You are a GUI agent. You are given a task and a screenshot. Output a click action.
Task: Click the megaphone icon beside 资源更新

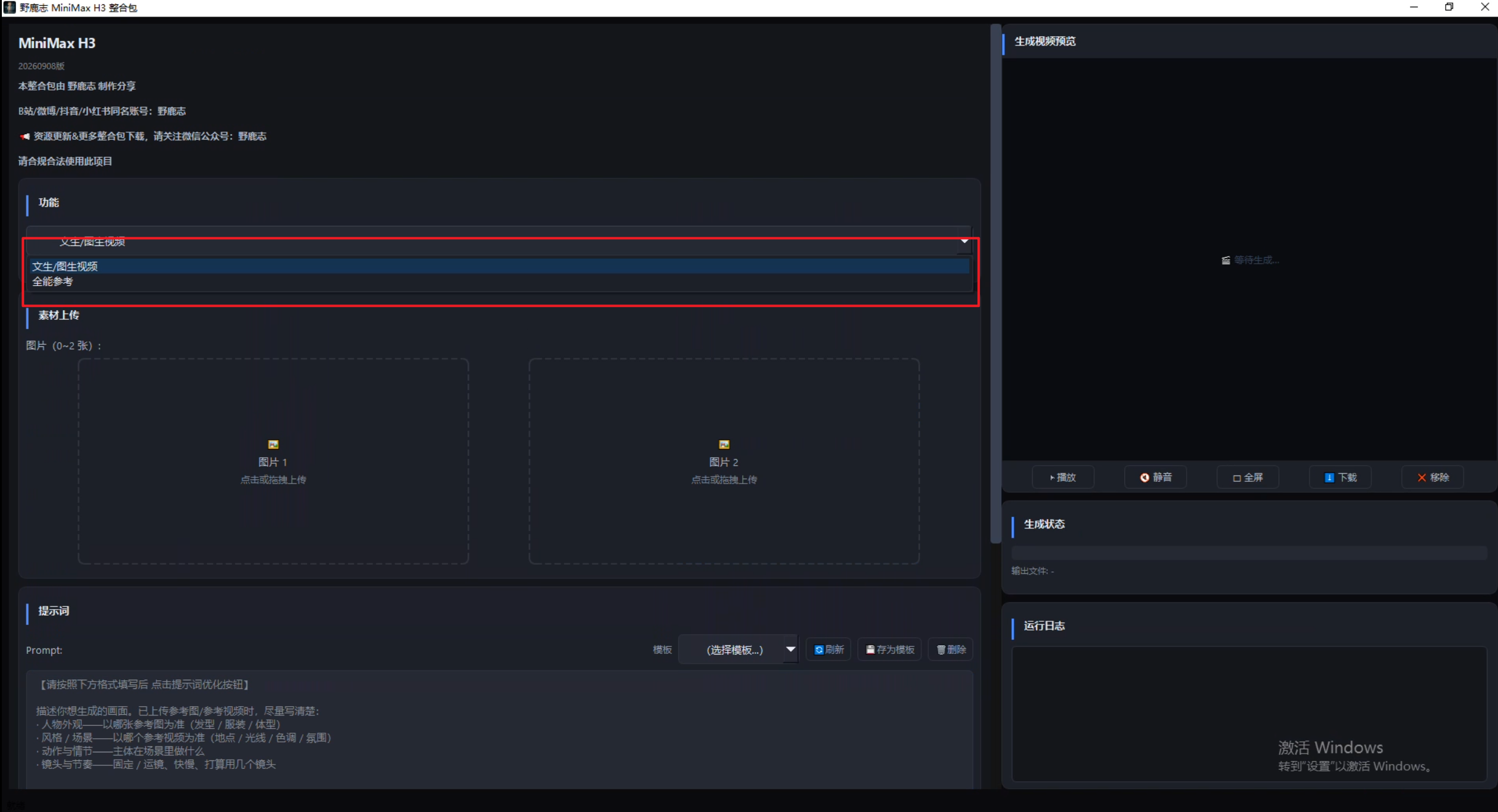coord(25,136)
